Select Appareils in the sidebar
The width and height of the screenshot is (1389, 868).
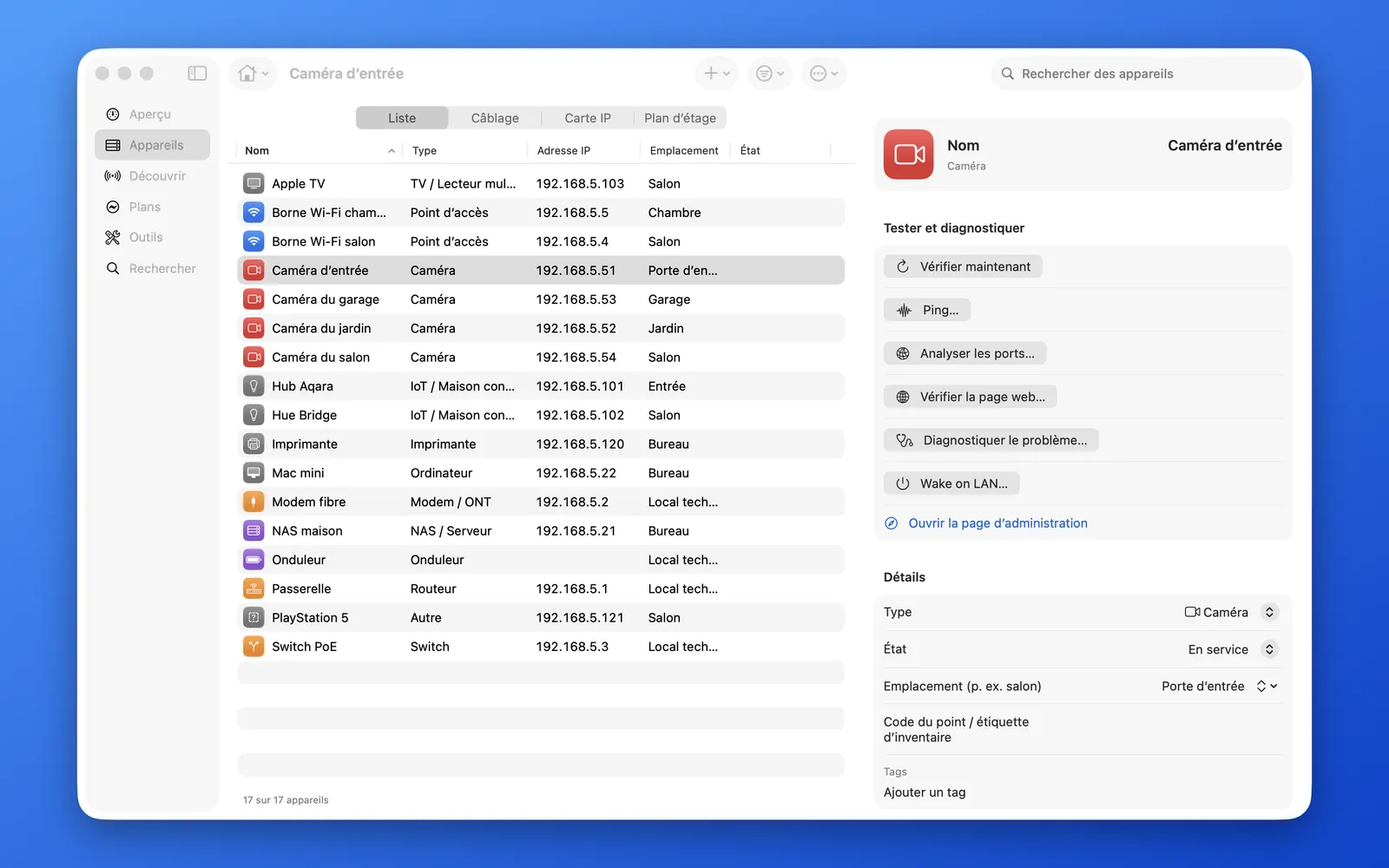click(152, 145)
